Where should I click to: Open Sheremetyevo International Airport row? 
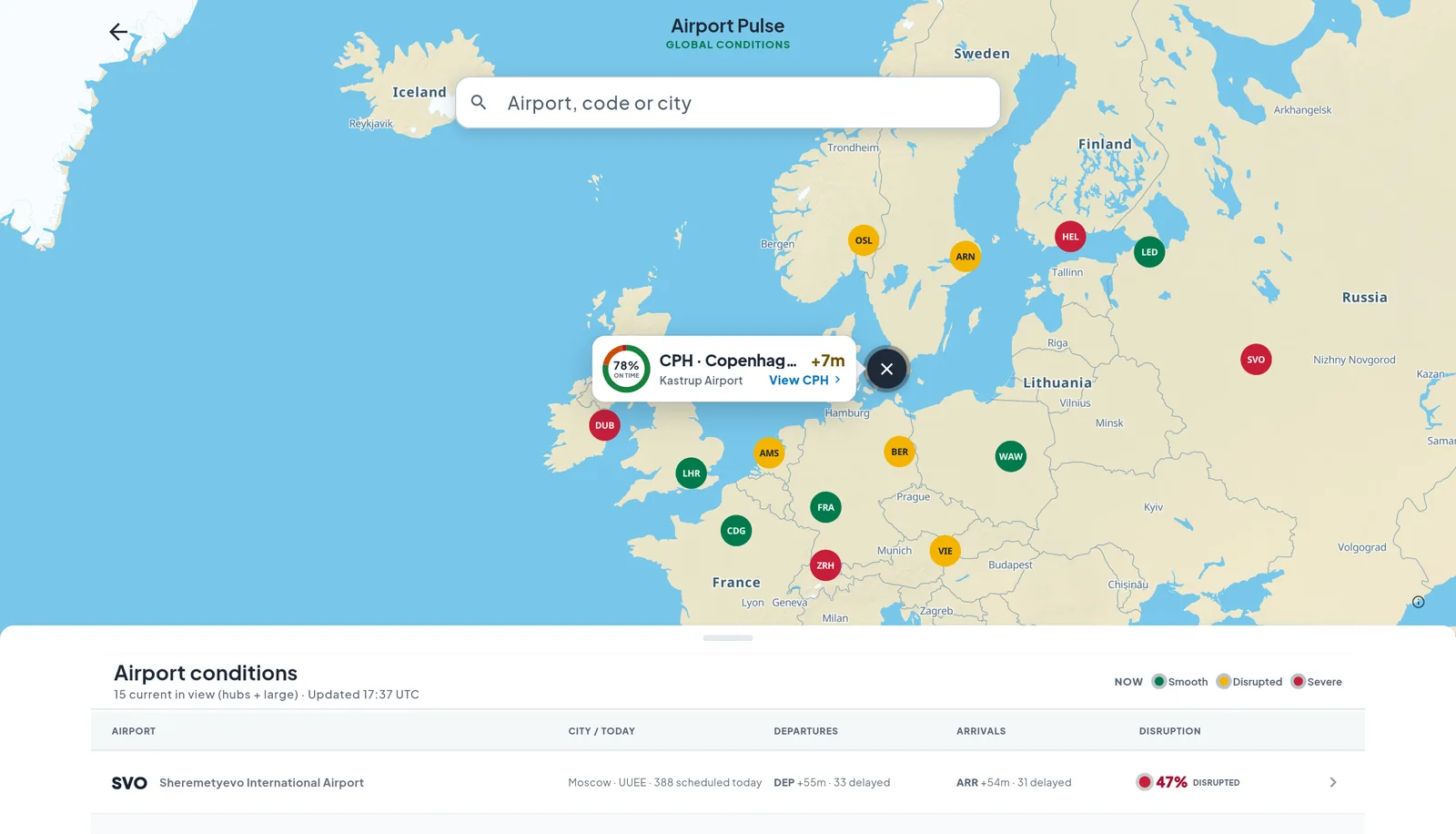click(728, 782)
